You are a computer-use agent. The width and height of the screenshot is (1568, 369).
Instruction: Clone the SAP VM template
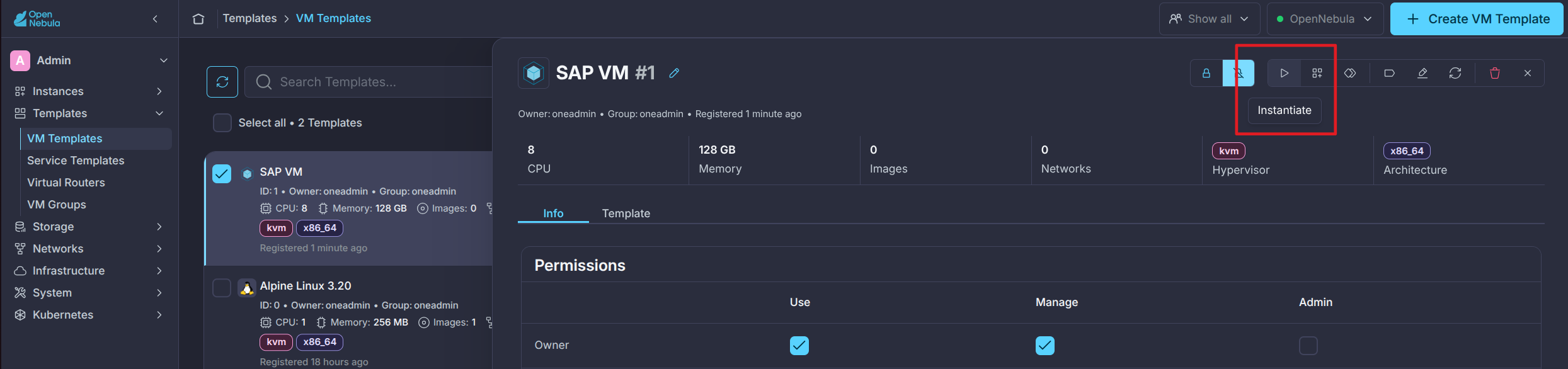1350,73
